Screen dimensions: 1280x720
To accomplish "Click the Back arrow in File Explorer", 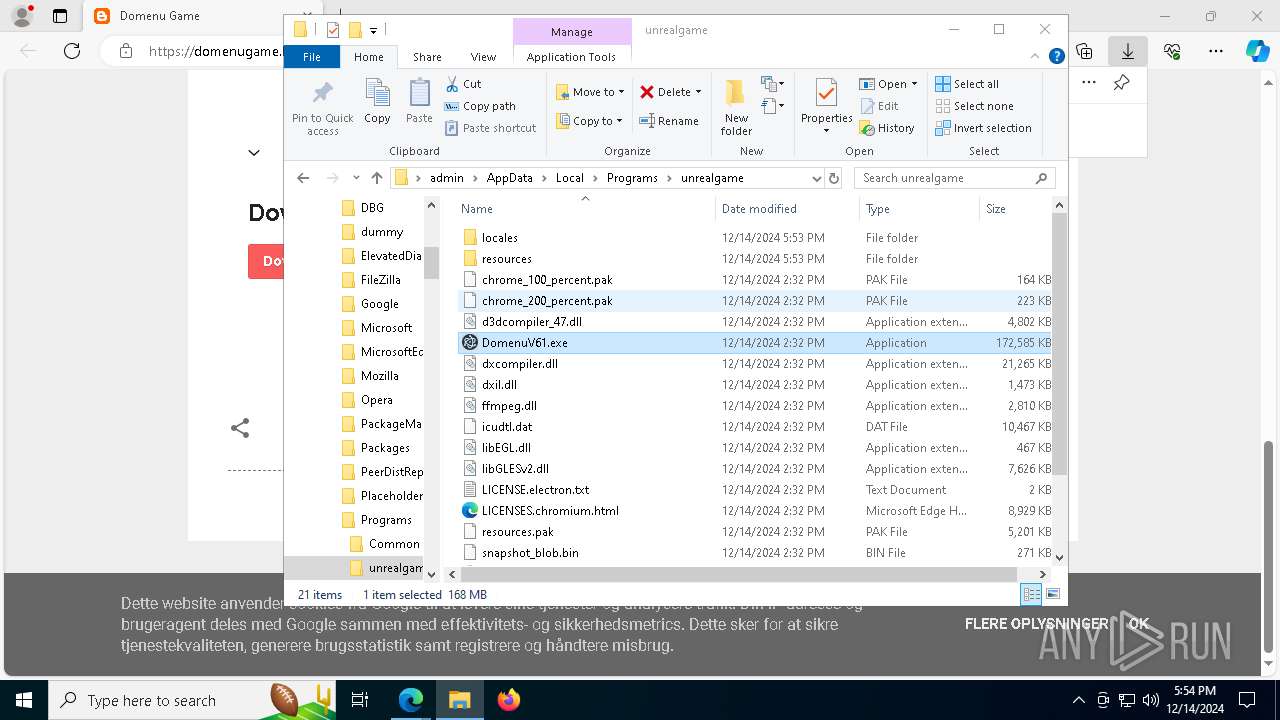I will tap(303, 178).
